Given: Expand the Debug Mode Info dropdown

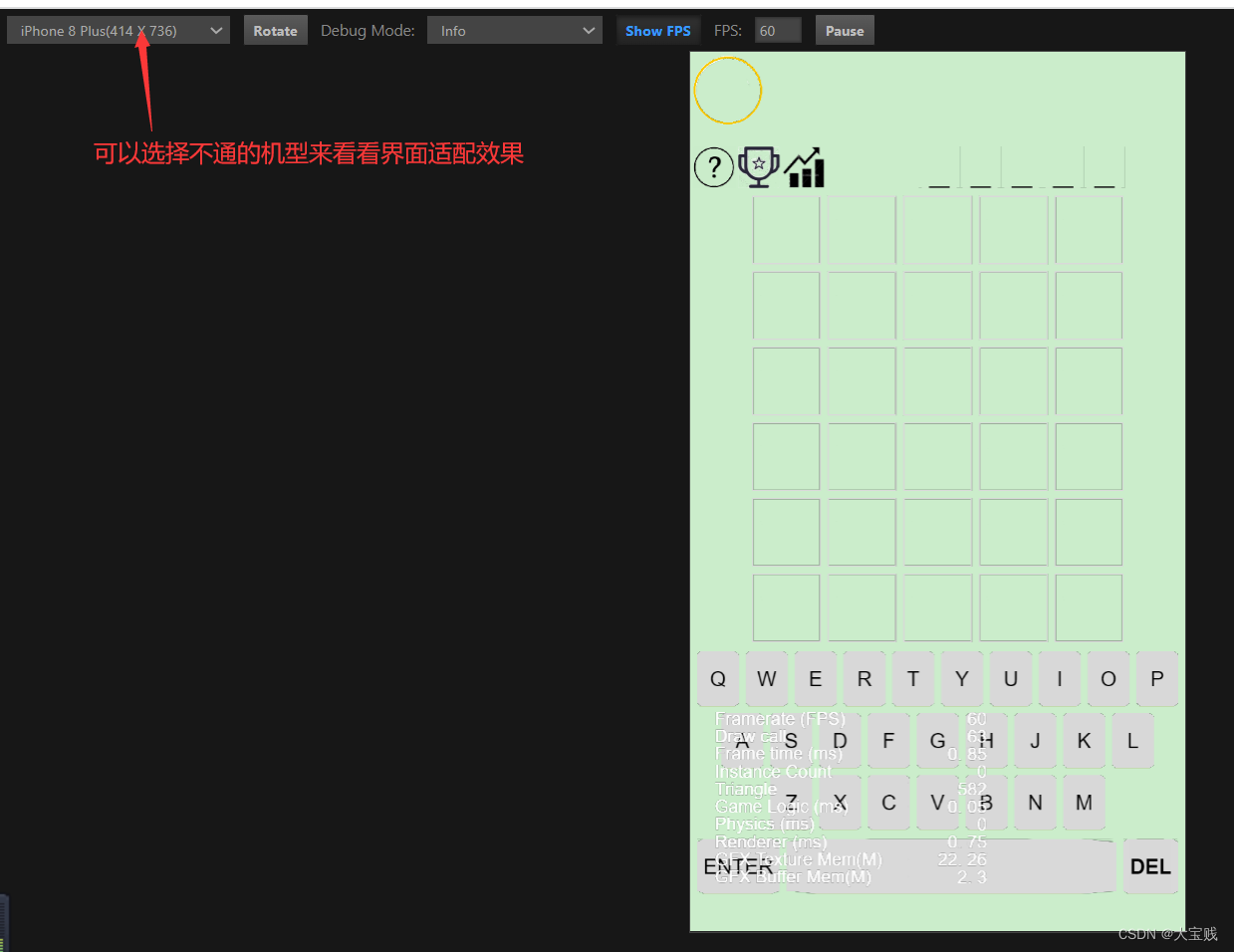Looking at the screenshot, I should tap(514, 31).
